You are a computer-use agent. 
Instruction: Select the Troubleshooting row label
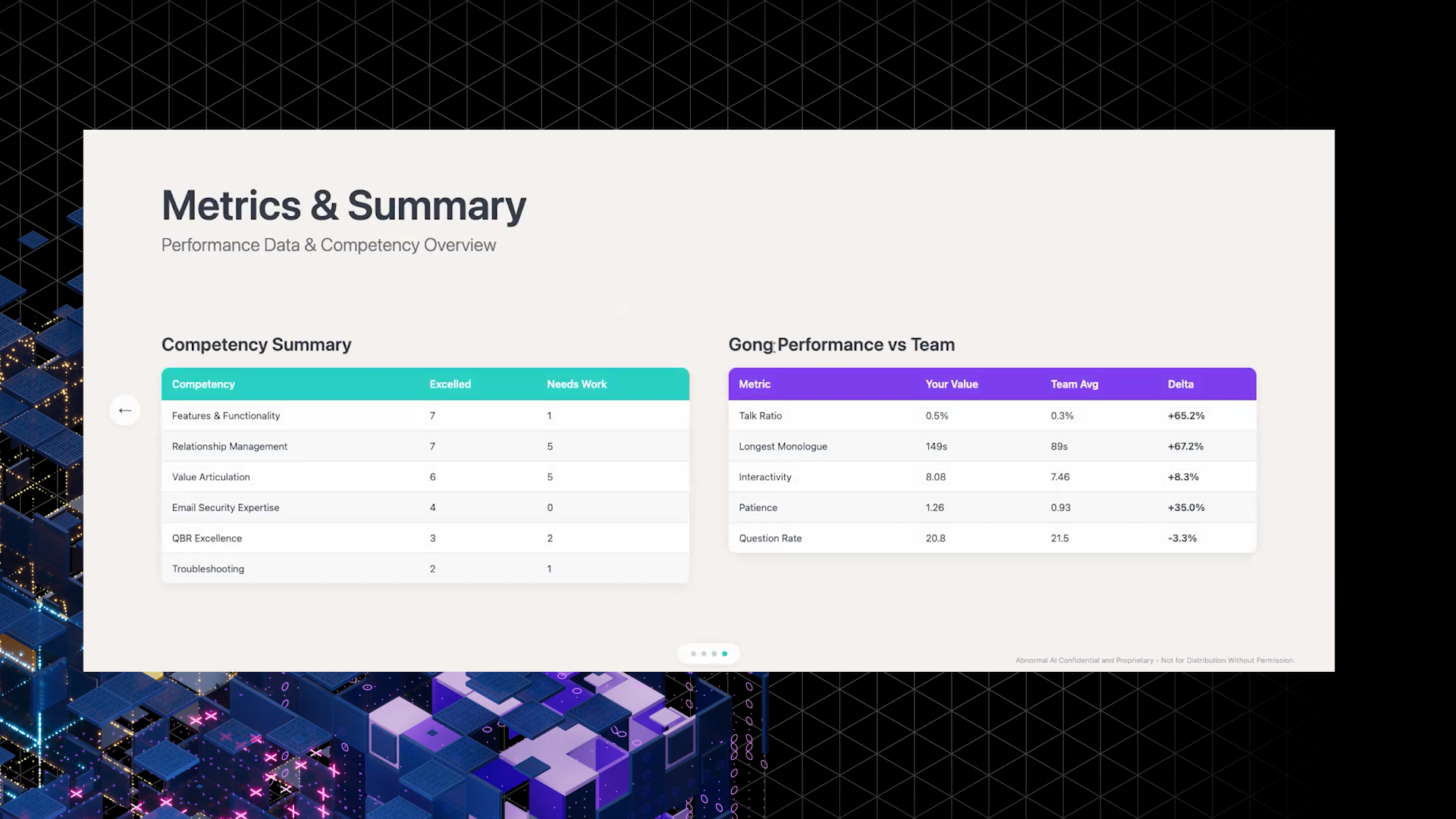[x=208, y=569]
